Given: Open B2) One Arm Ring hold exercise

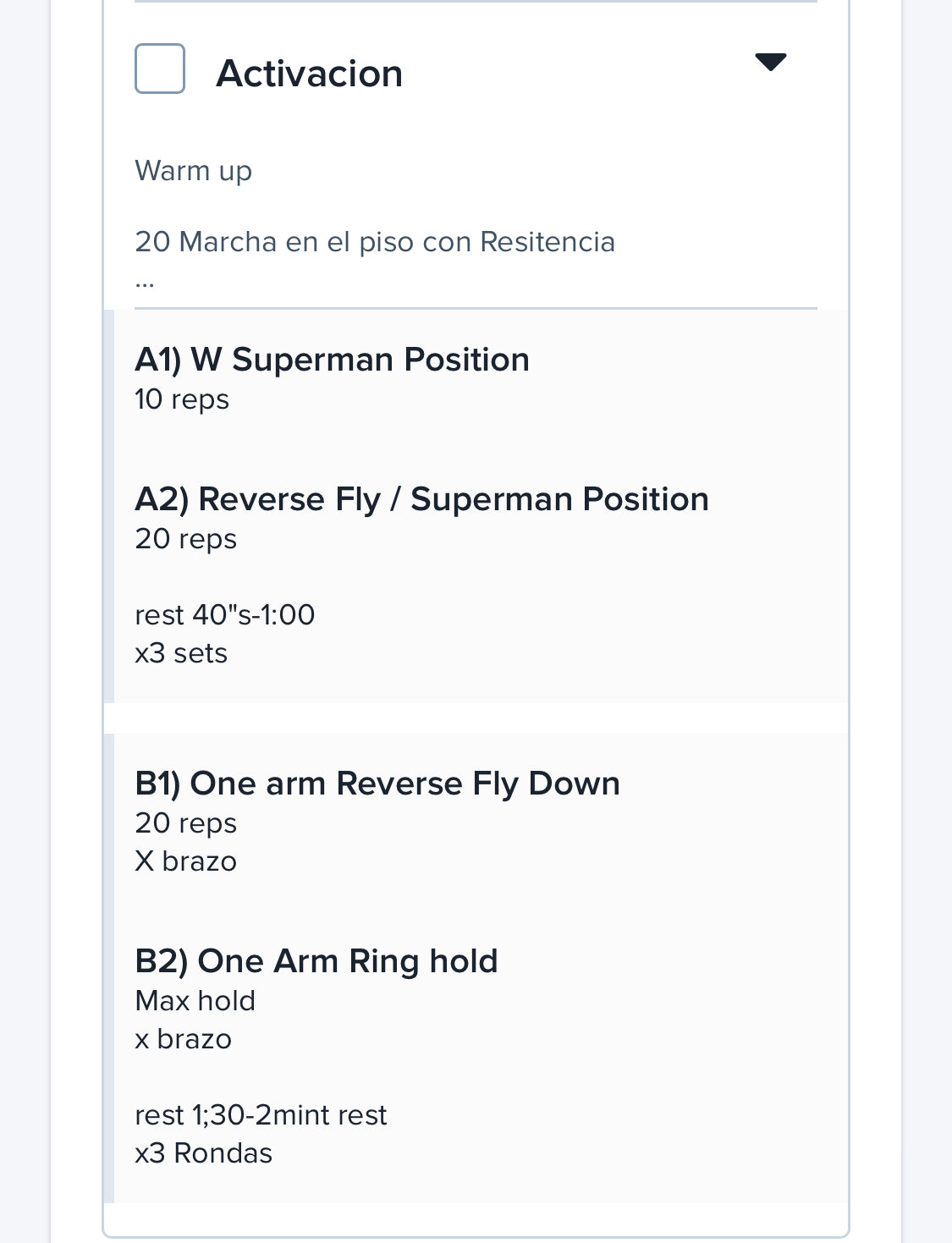Looking at the screenshot, I should tap(316, 961).
